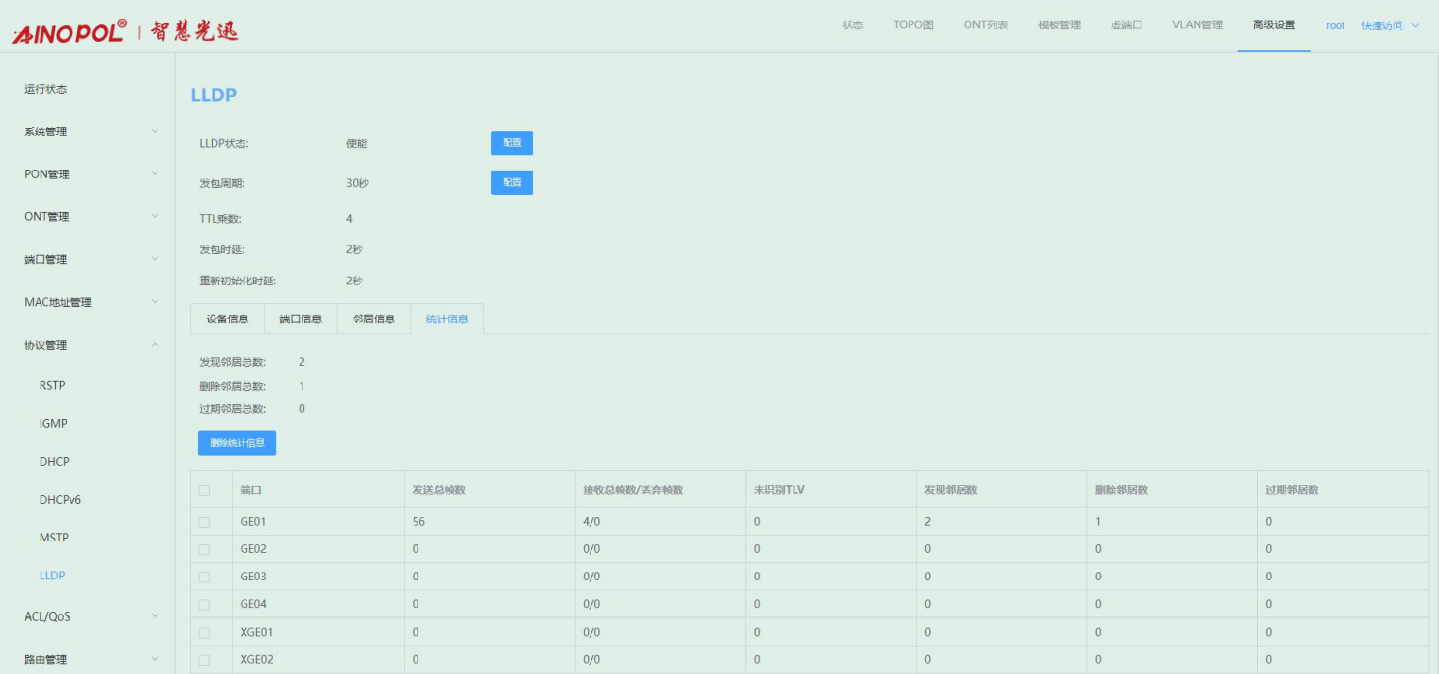Screen dimensions: 1439x674
Task: Expand the PON管理 menu arrow
Action: coord(155,174)
